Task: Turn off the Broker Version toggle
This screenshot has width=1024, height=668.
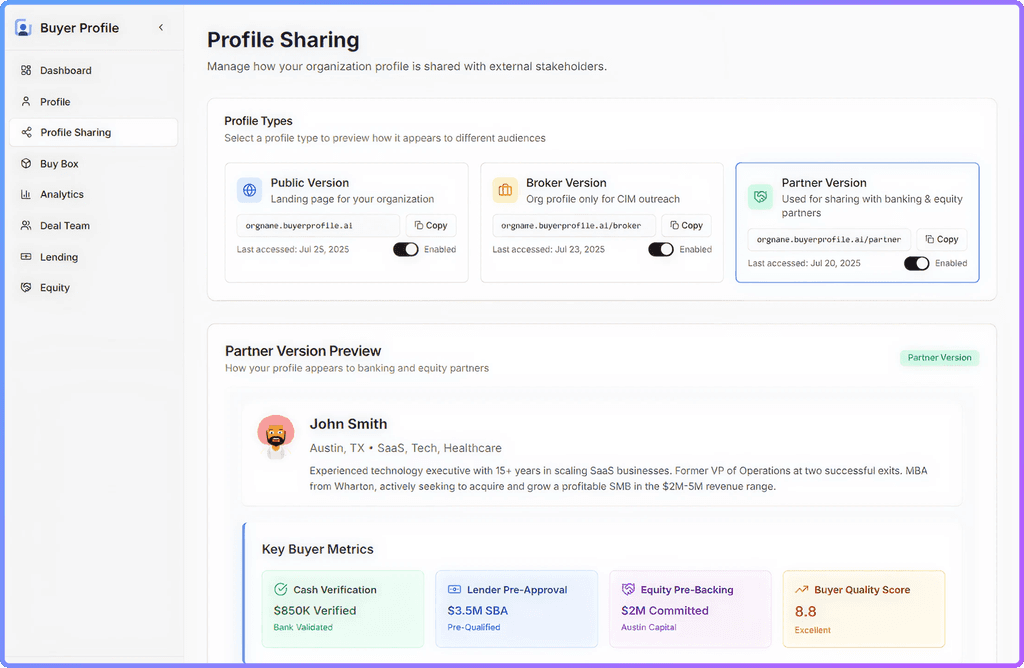Action: point(661,249)
